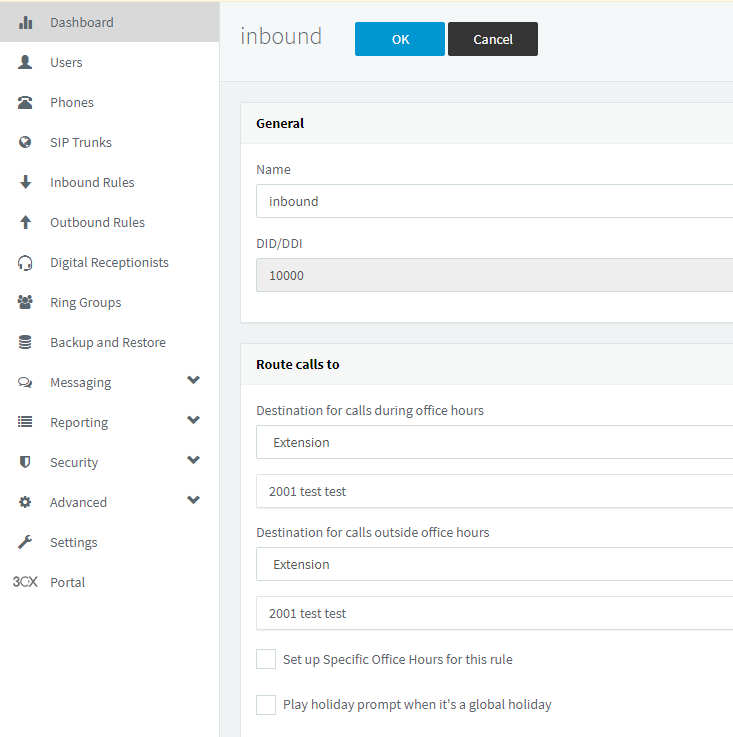Screen dimensions: 733x737
Task: Click the Name input field
Action: coord(495,201)
